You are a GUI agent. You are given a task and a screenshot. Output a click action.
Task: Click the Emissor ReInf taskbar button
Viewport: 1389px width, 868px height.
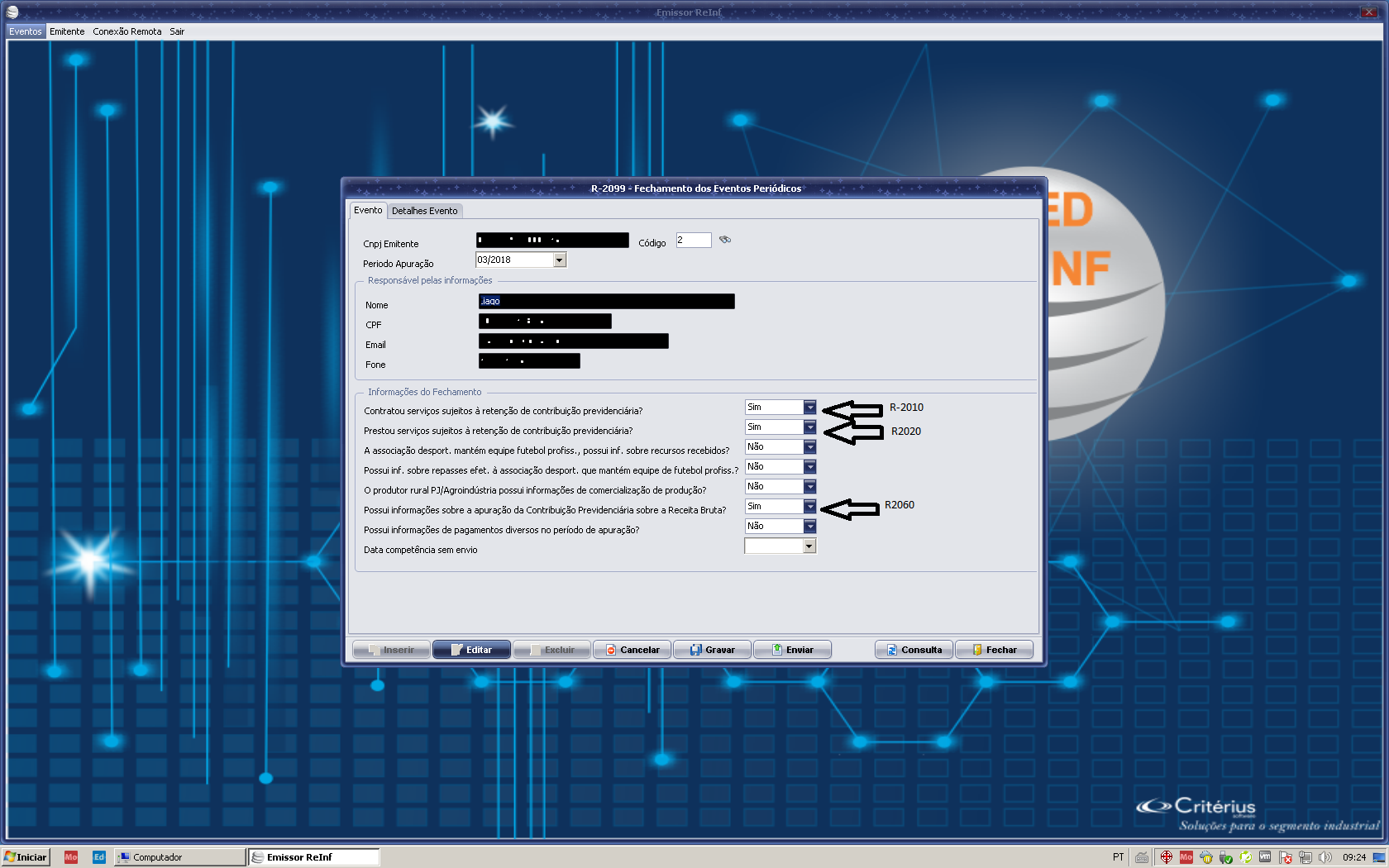pyautogui.click(x=314, y=857)
